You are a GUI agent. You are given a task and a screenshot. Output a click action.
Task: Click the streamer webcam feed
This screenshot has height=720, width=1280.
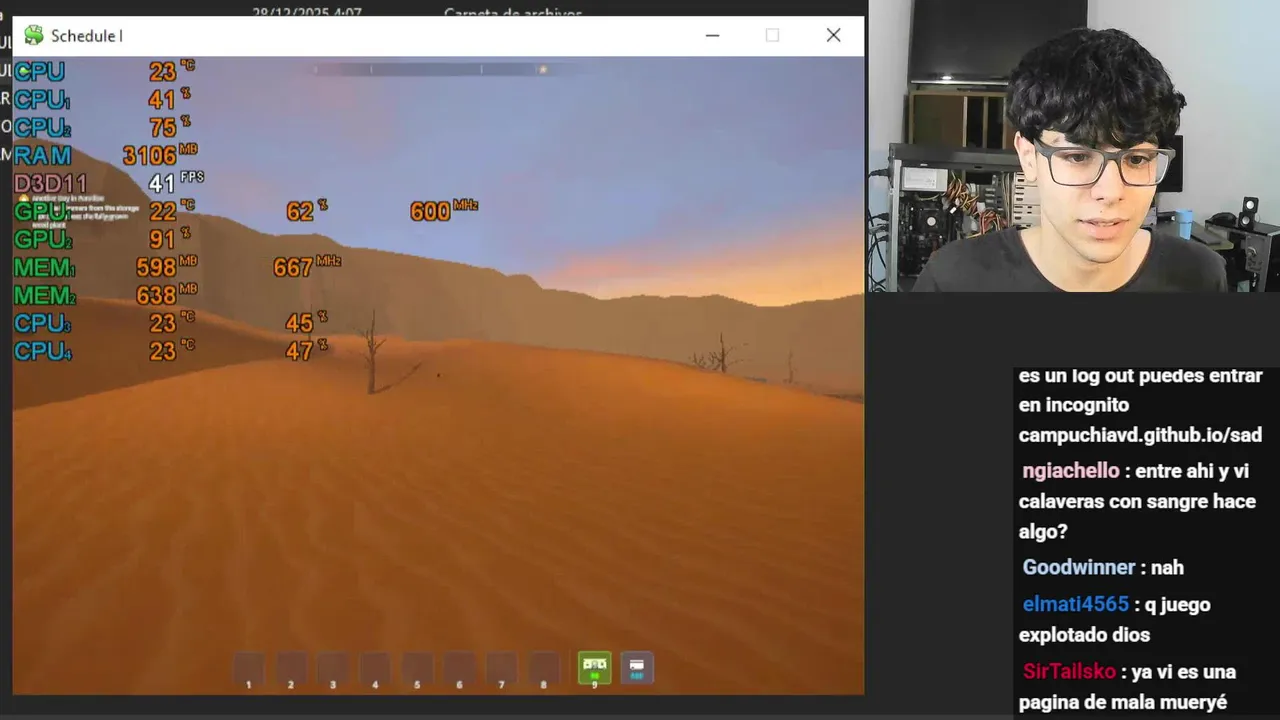1073,146
